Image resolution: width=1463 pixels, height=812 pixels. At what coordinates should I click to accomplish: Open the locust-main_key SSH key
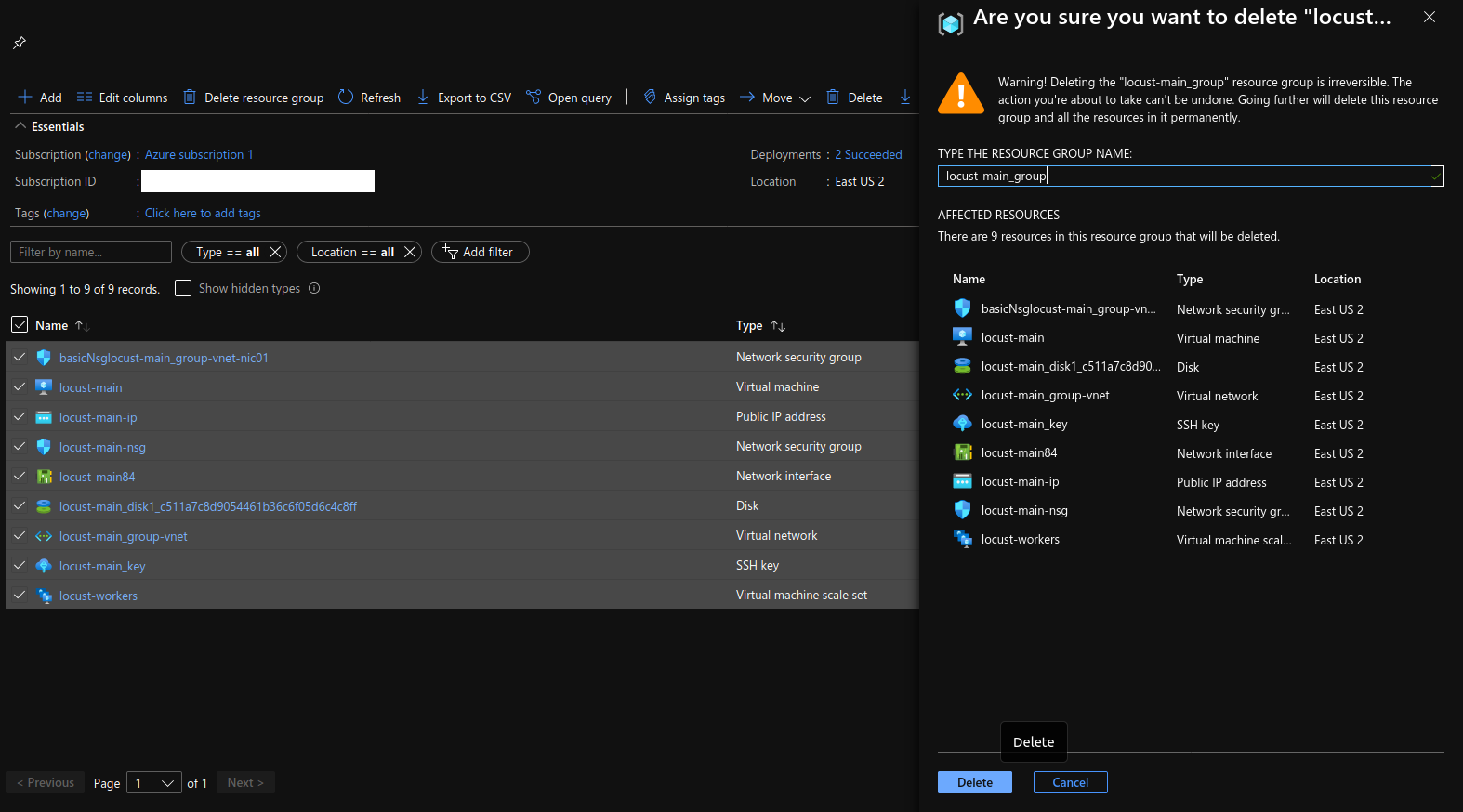click(102, 566)
